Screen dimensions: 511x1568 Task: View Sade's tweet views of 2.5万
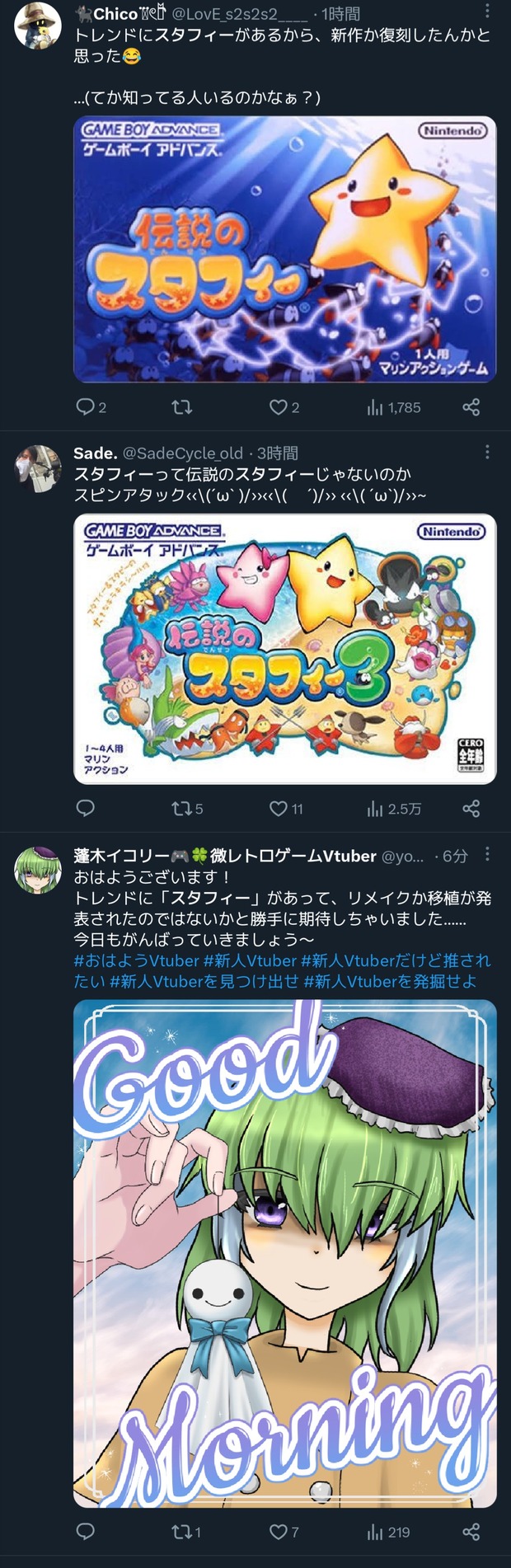pos(394,809)
